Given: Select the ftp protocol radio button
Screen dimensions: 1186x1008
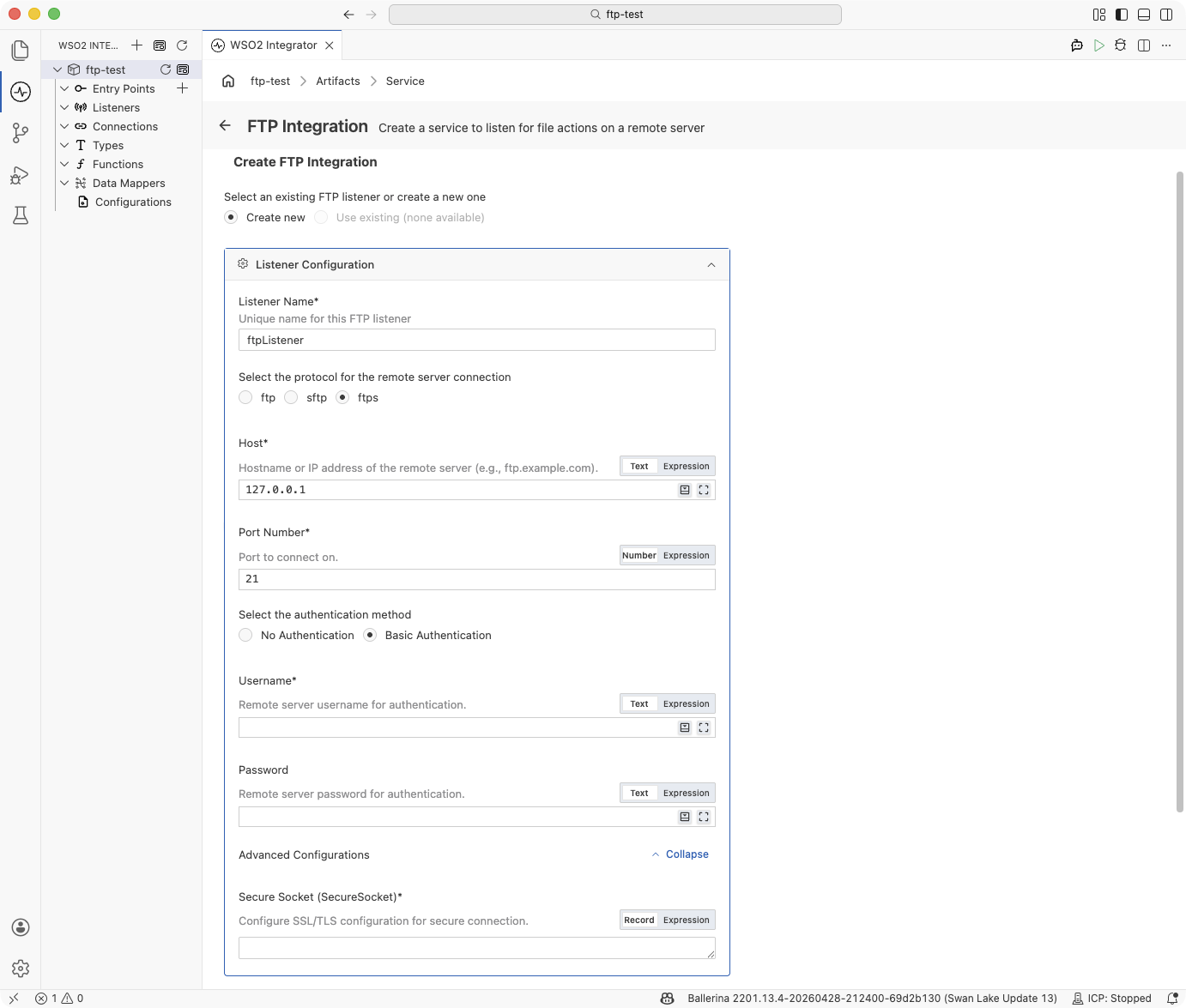Looking at the screenshot, I should coord(245,397).
